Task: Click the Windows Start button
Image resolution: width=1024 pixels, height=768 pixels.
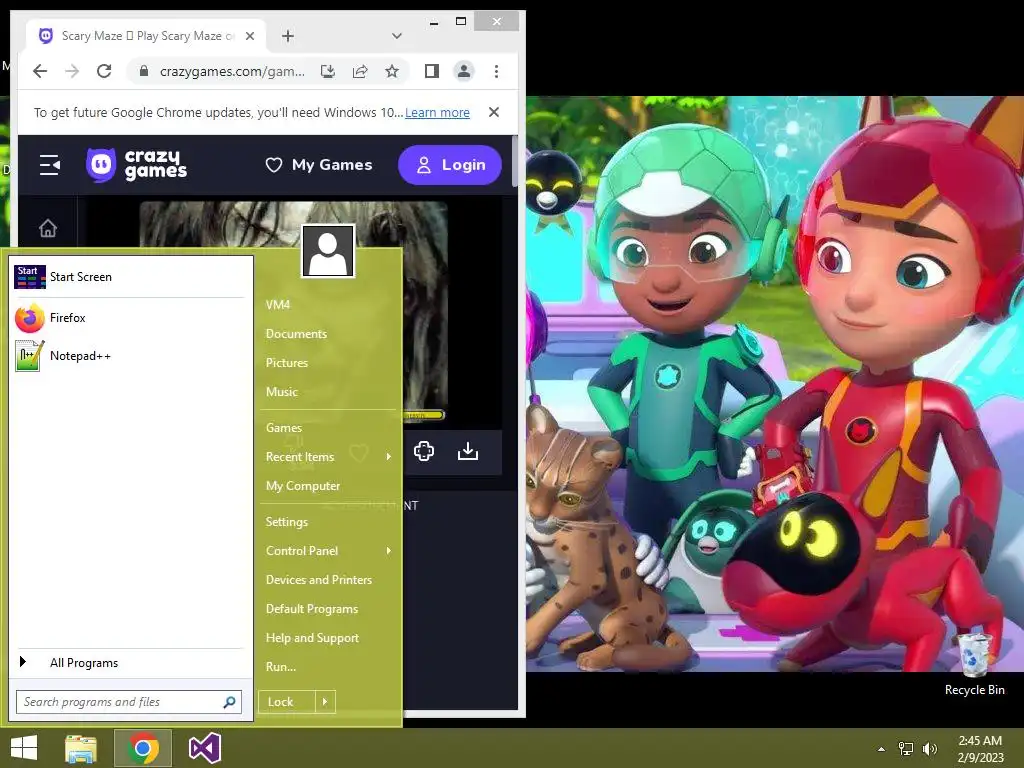Action: [24, 748]
